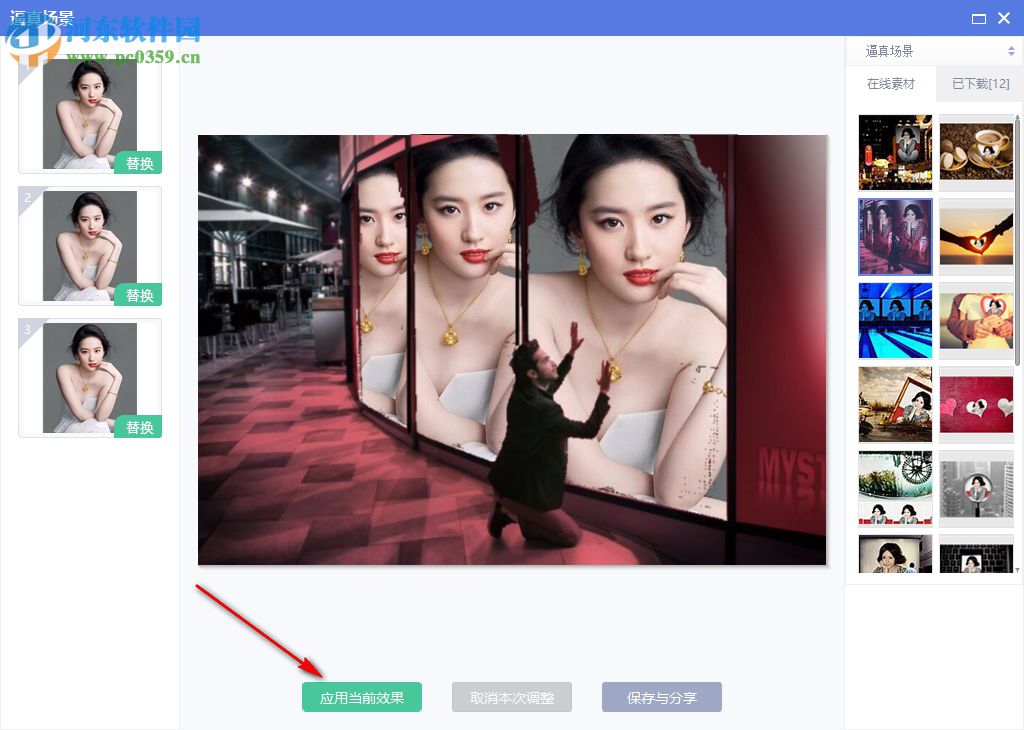Select the sunset heart-hands scene template
This screenshot has height=730, width=1024.
[x=977, y=236]
